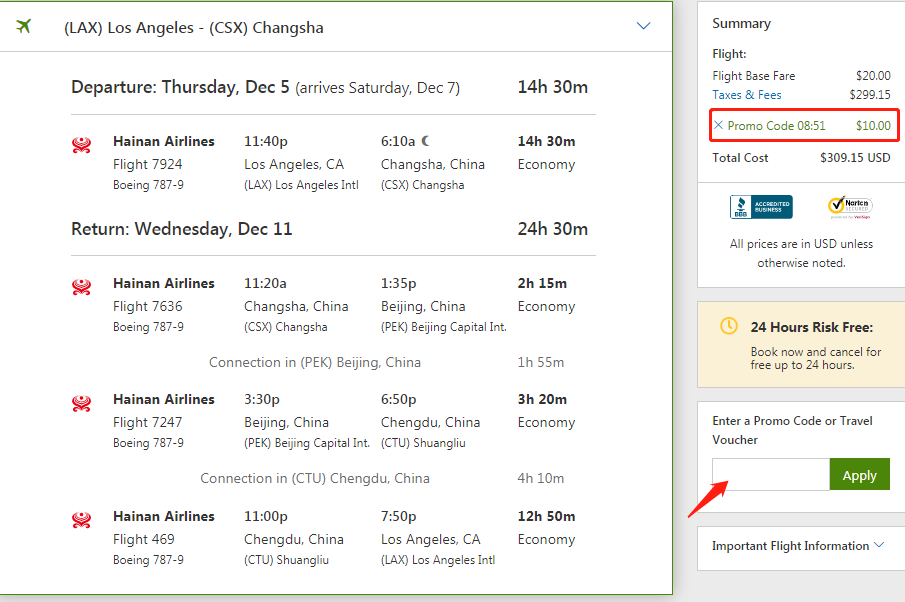Click Connection in (CTU) Chengdu, China row
Image resolution: width=905 pixels, height=602 pixels.
(x=315, y=478)
